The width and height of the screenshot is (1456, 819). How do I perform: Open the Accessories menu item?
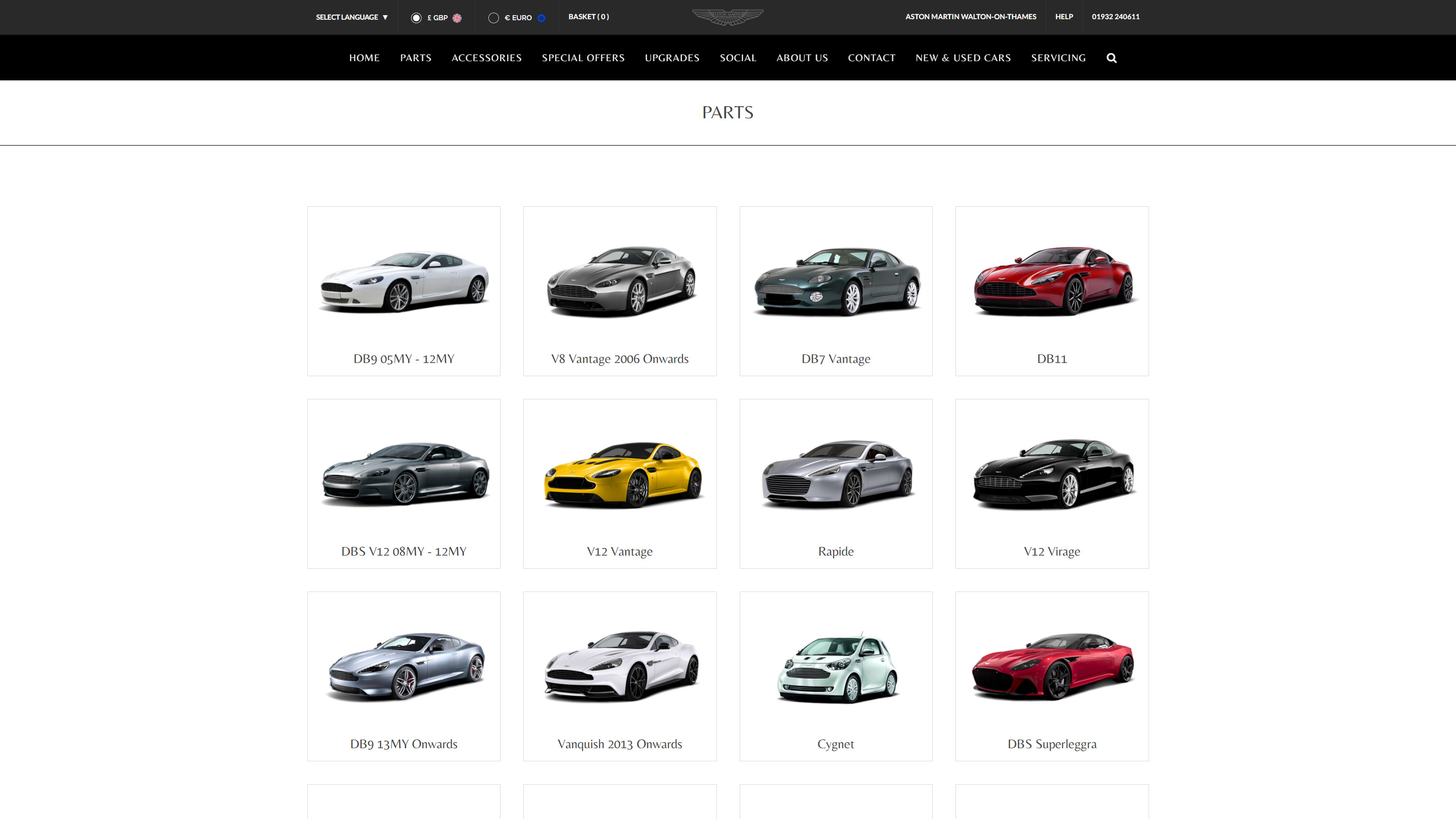pos(486,58)
